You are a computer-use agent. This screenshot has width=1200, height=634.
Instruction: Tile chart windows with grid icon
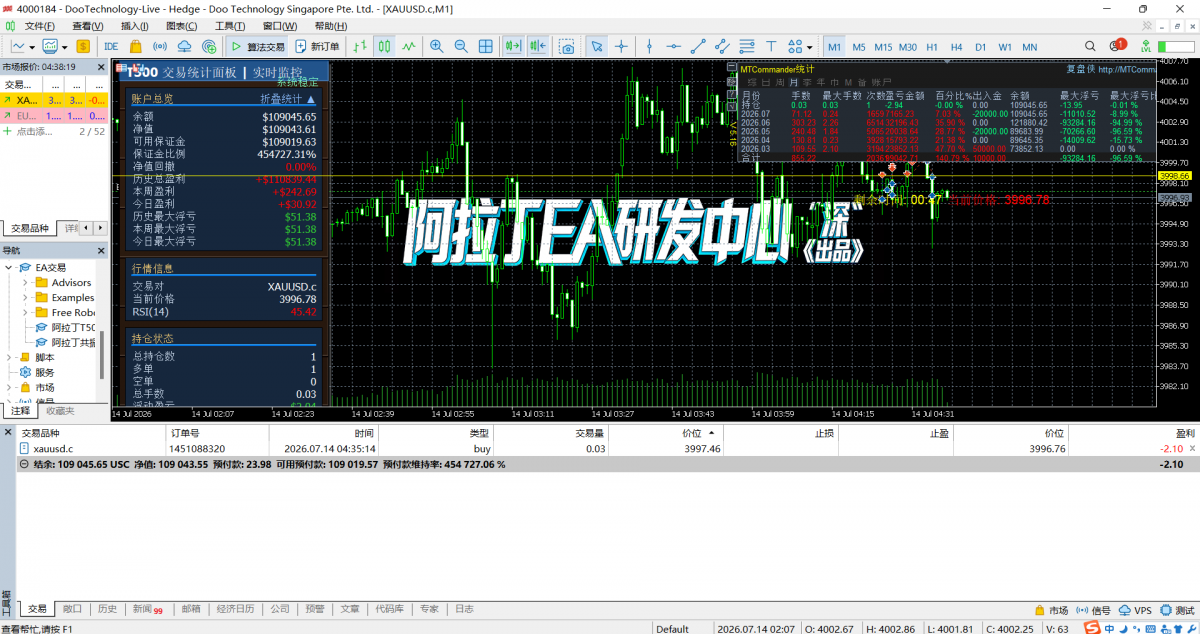pos(486,46)
